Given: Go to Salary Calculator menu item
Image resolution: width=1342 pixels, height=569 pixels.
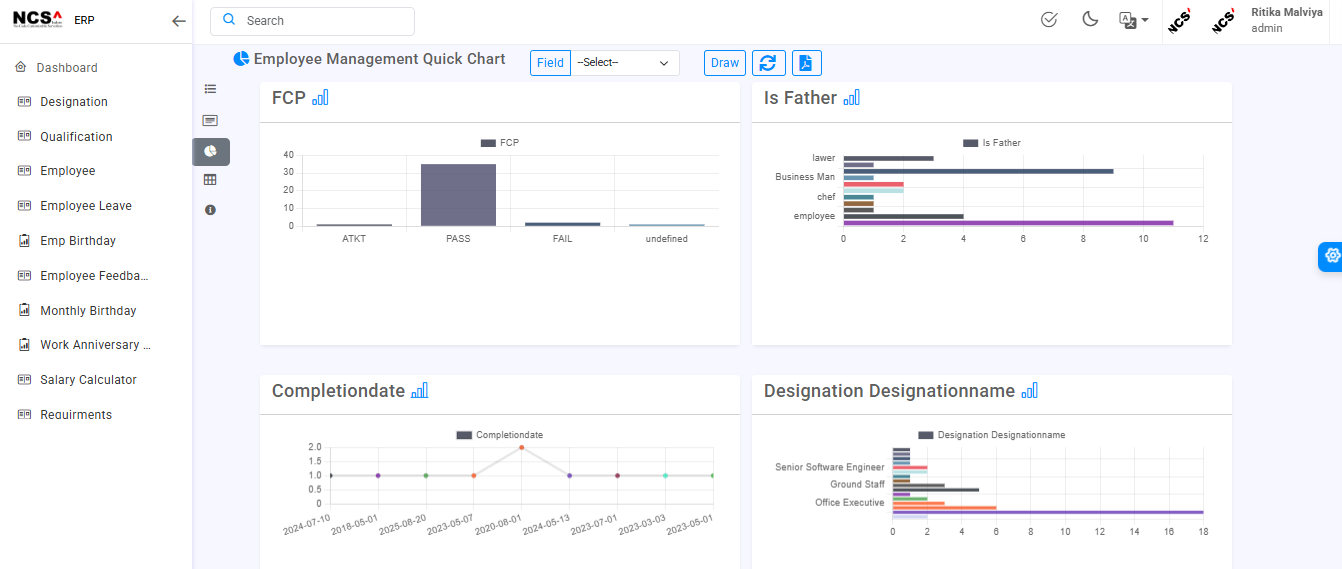Looking at the screenshot, I should coord(88,380).
